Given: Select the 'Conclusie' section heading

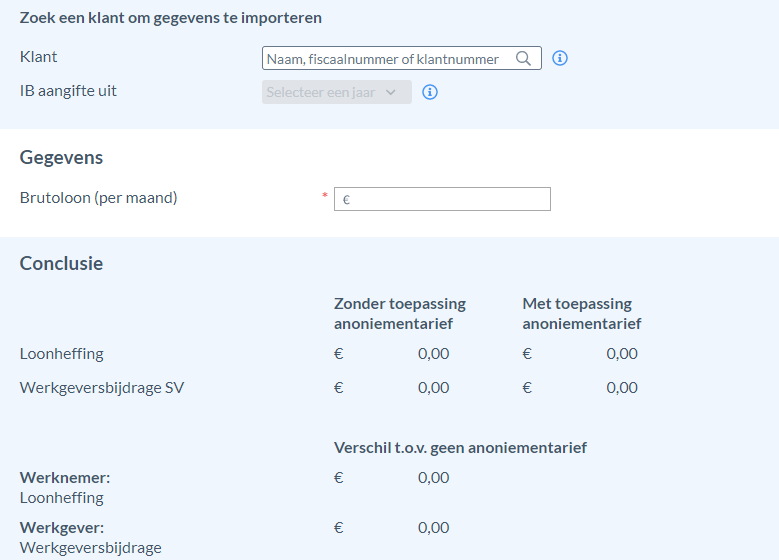Looking at the screenshot, I should point(61,263).
